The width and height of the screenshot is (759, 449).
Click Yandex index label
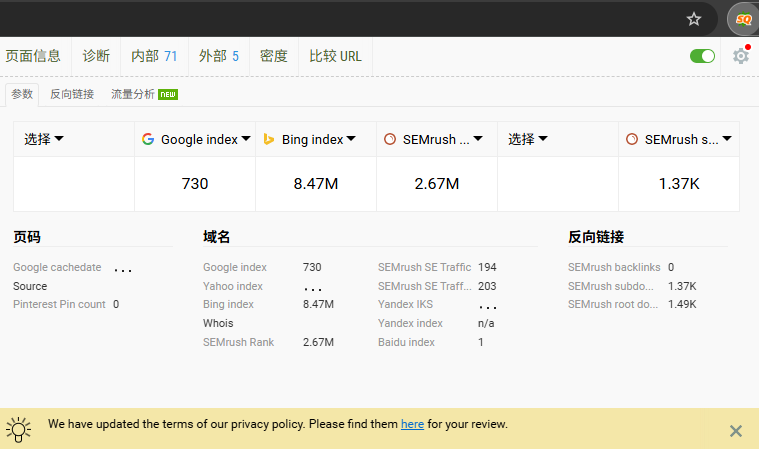[x=410, y=323]
